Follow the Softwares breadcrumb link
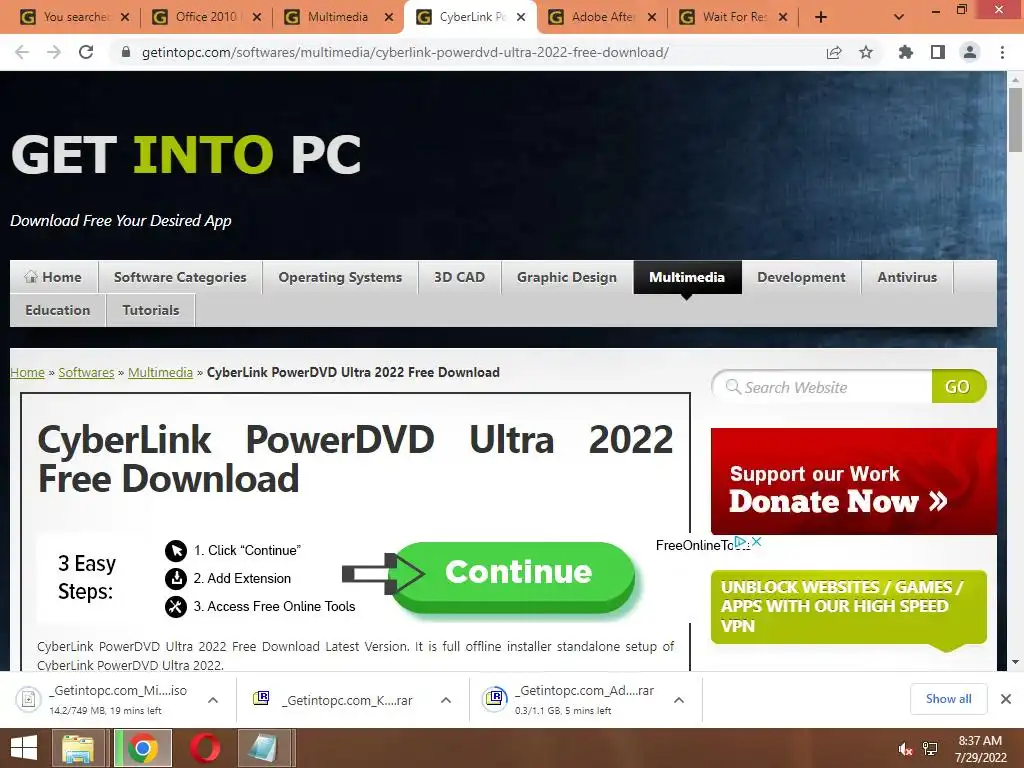The width and height of the screenshot is (1024, 768). [x=86, y=372]
